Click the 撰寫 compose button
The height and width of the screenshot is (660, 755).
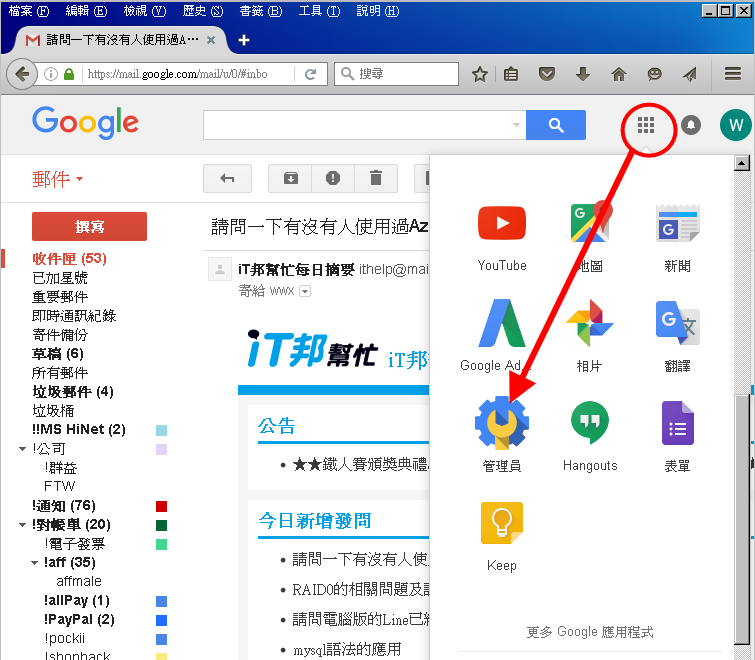coord(89,226)
